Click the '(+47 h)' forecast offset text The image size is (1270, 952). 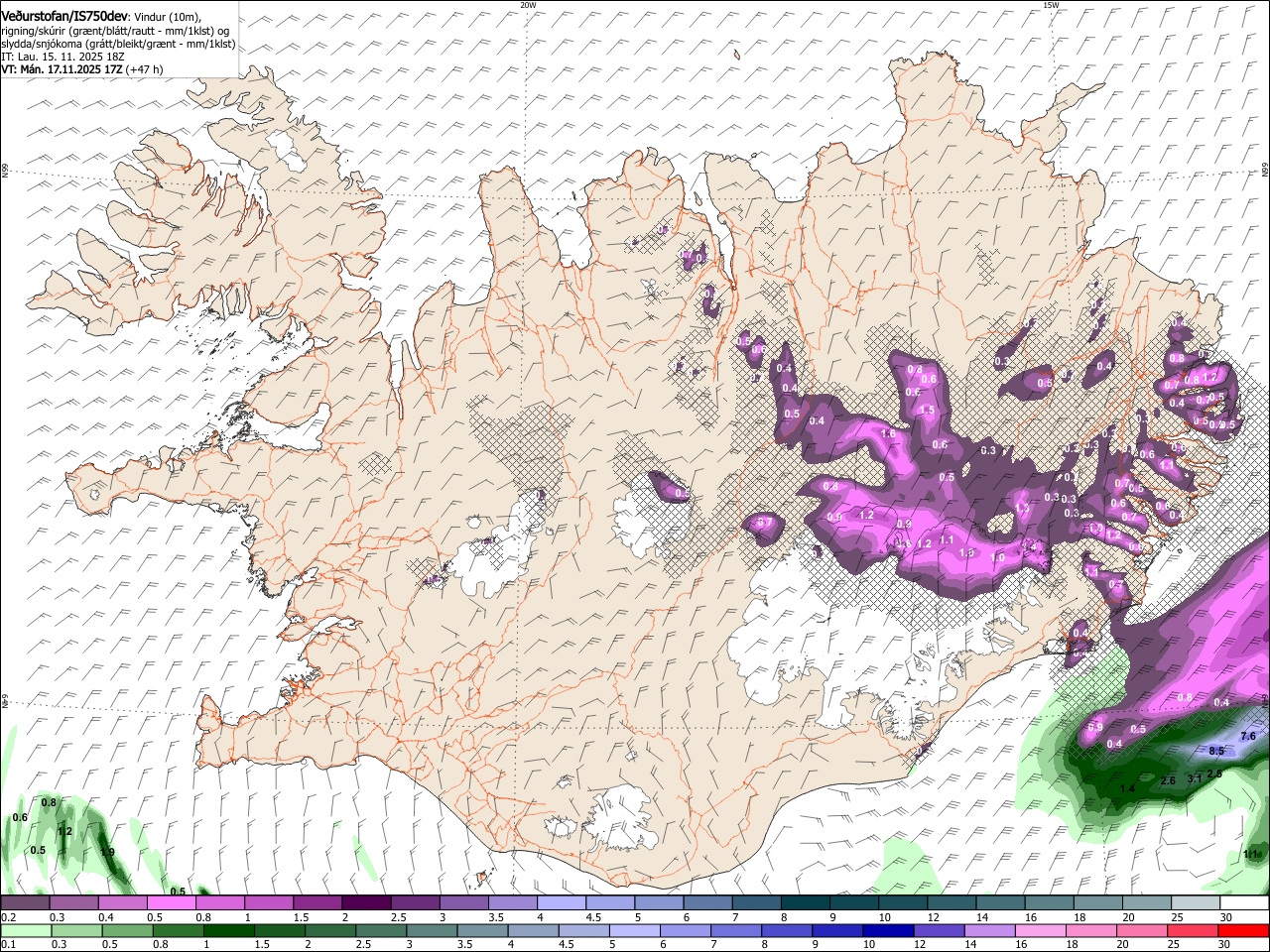point(145,69)
